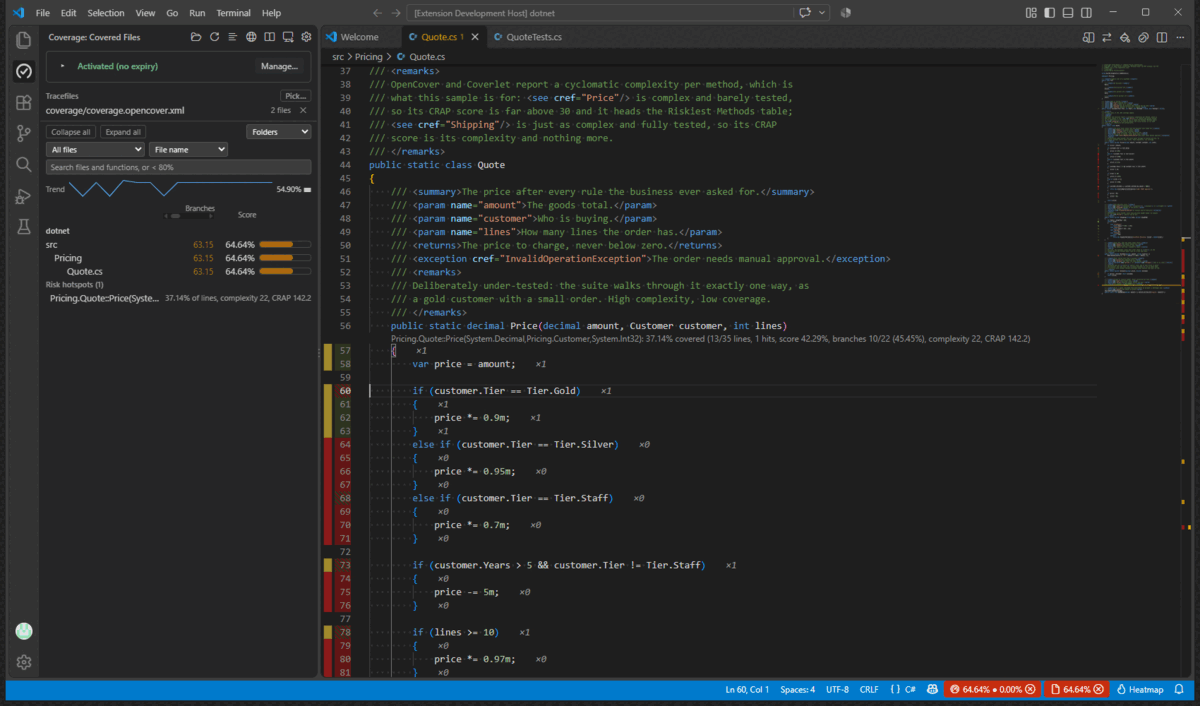Expand the Activated (no expiry) license section
Viewport: 1200px width, 706px height.
click(61, 66)
